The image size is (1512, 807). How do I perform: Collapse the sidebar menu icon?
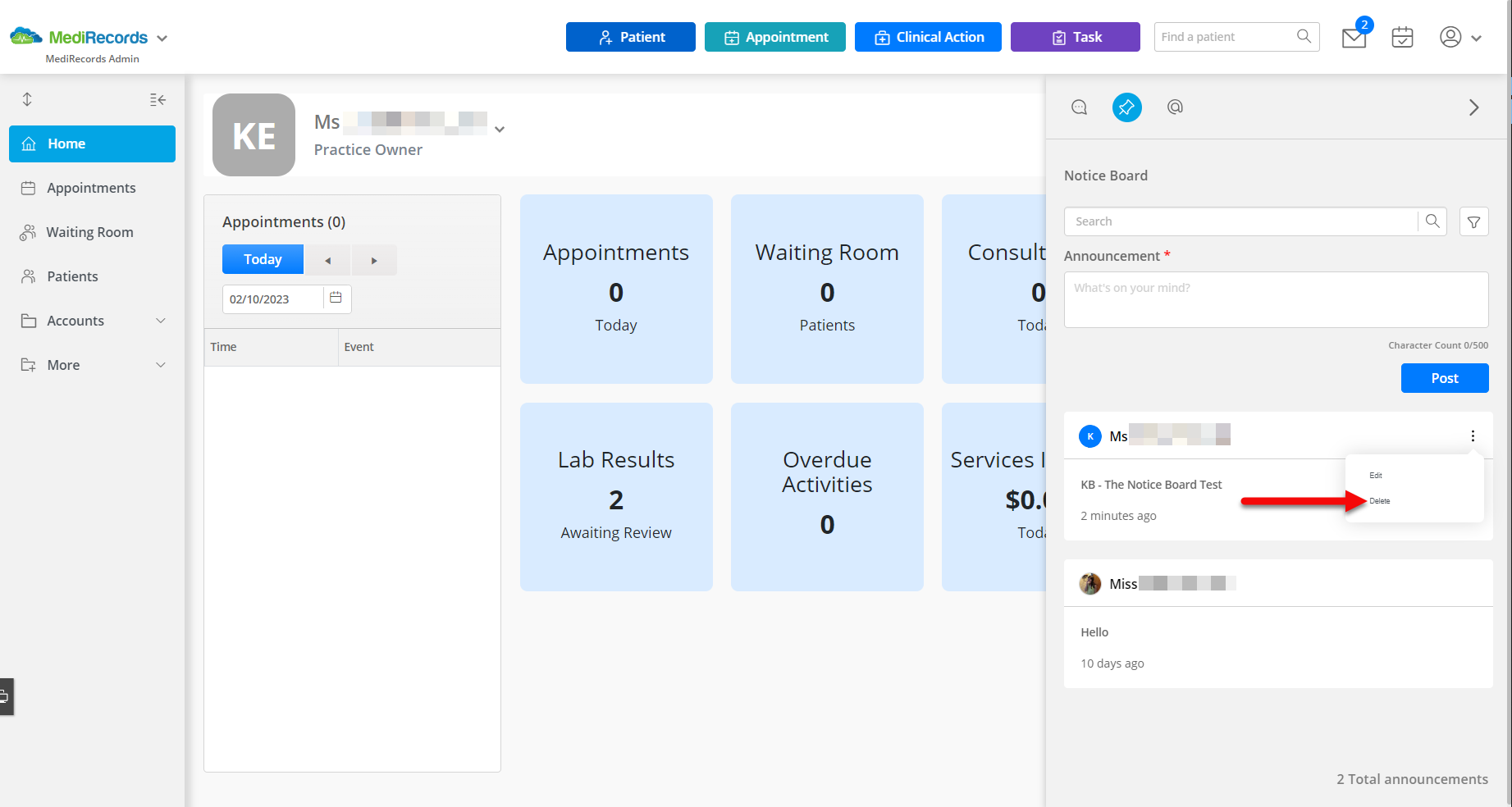point(158,99)
